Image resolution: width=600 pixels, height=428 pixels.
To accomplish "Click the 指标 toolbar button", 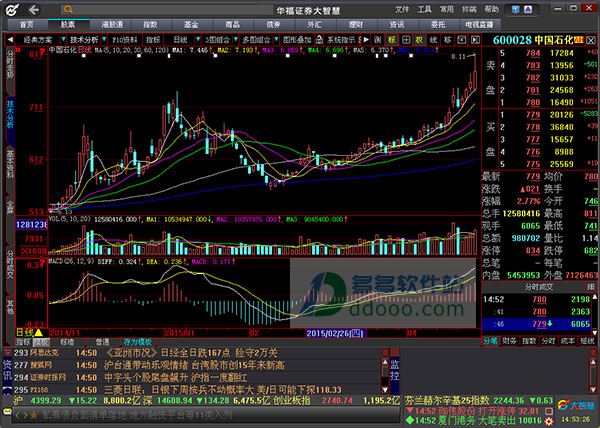I will click(153, 39).
